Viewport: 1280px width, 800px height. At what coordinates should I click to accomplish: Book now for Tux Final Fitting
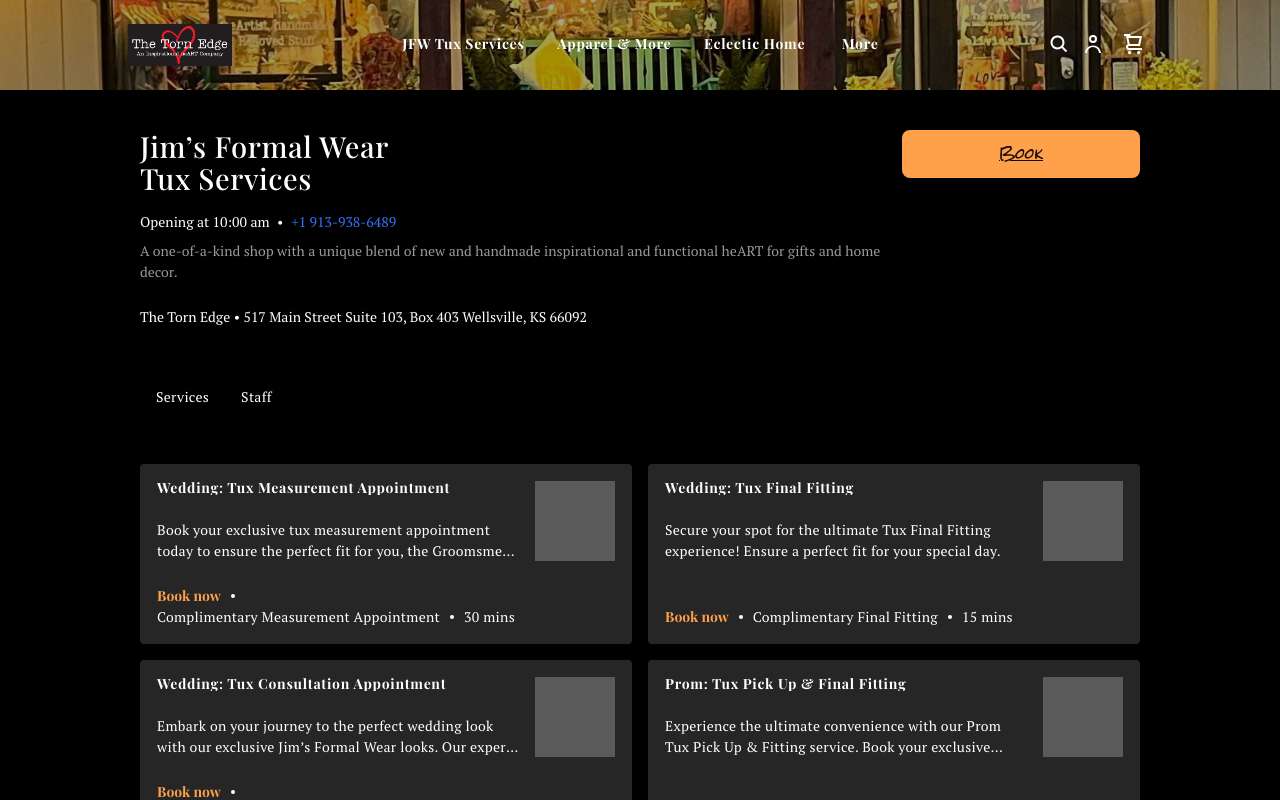697,617
